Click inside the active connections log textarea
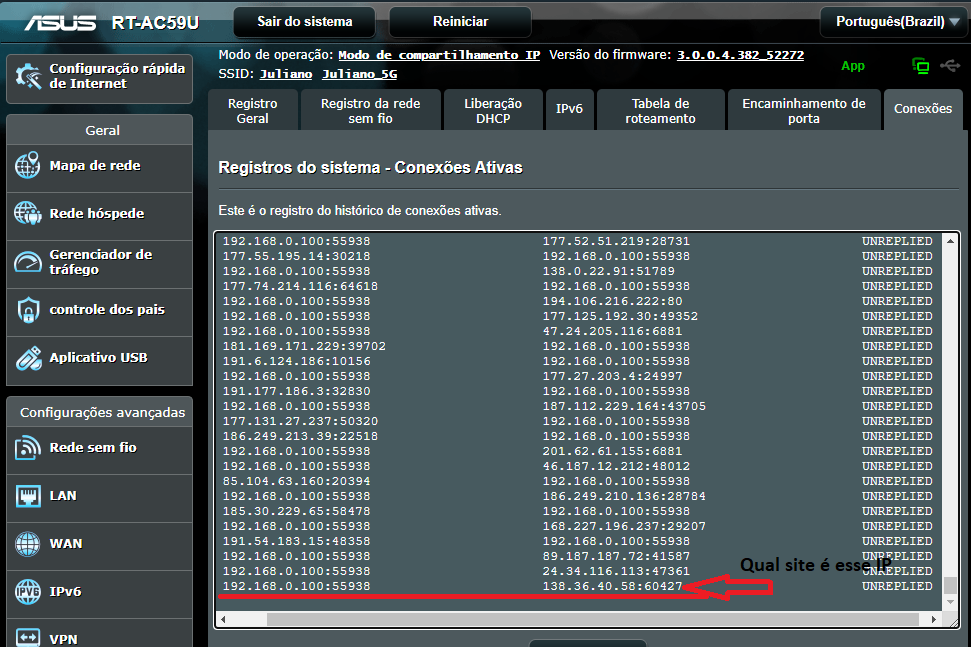The image size is (971, 647). point(586,430)
